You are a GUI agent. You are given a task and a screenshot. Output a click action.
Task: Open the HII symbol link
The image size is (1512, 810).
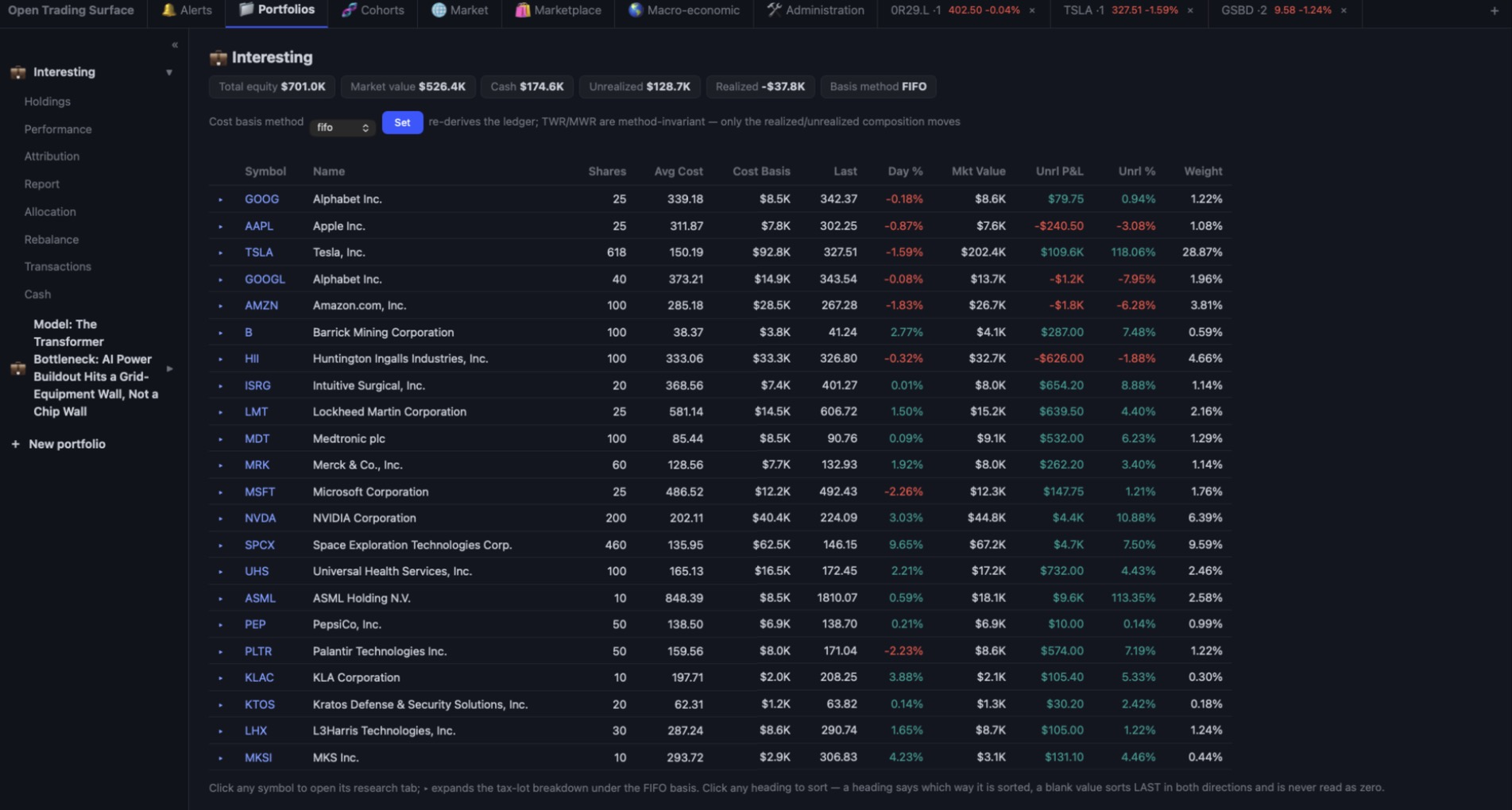252,359
